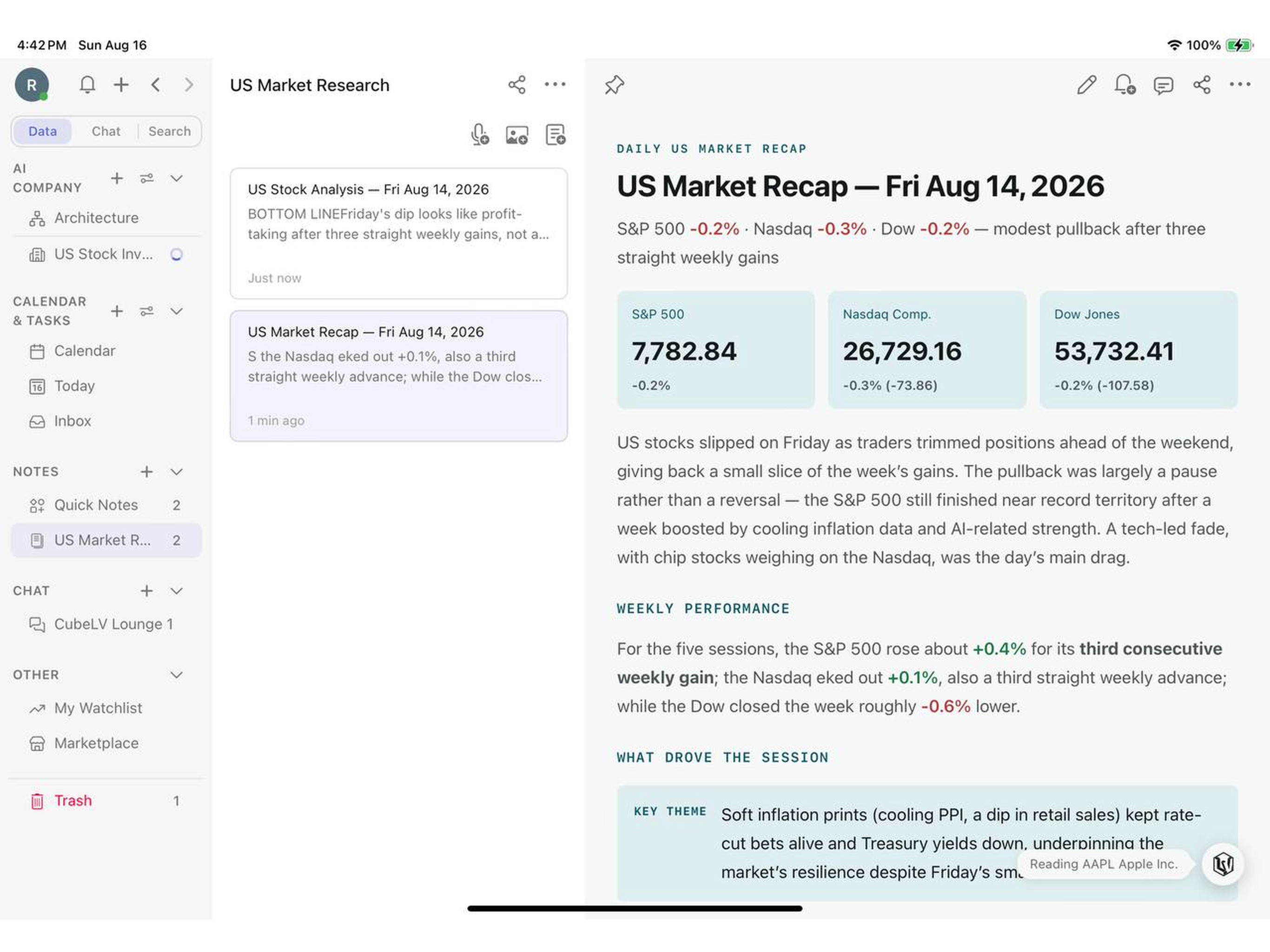Open the US Stock Analysis note card

pyautogui.click(x=398, y=234)
